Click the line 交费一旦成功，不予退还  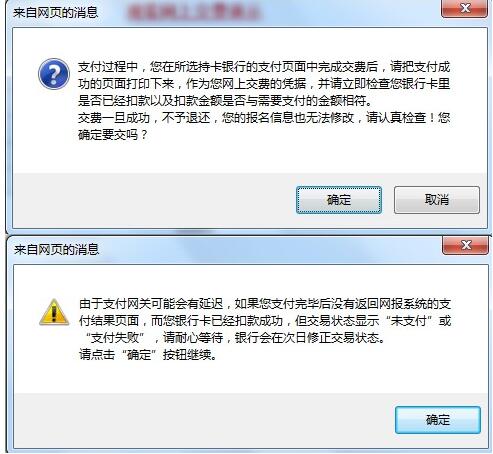144,118
